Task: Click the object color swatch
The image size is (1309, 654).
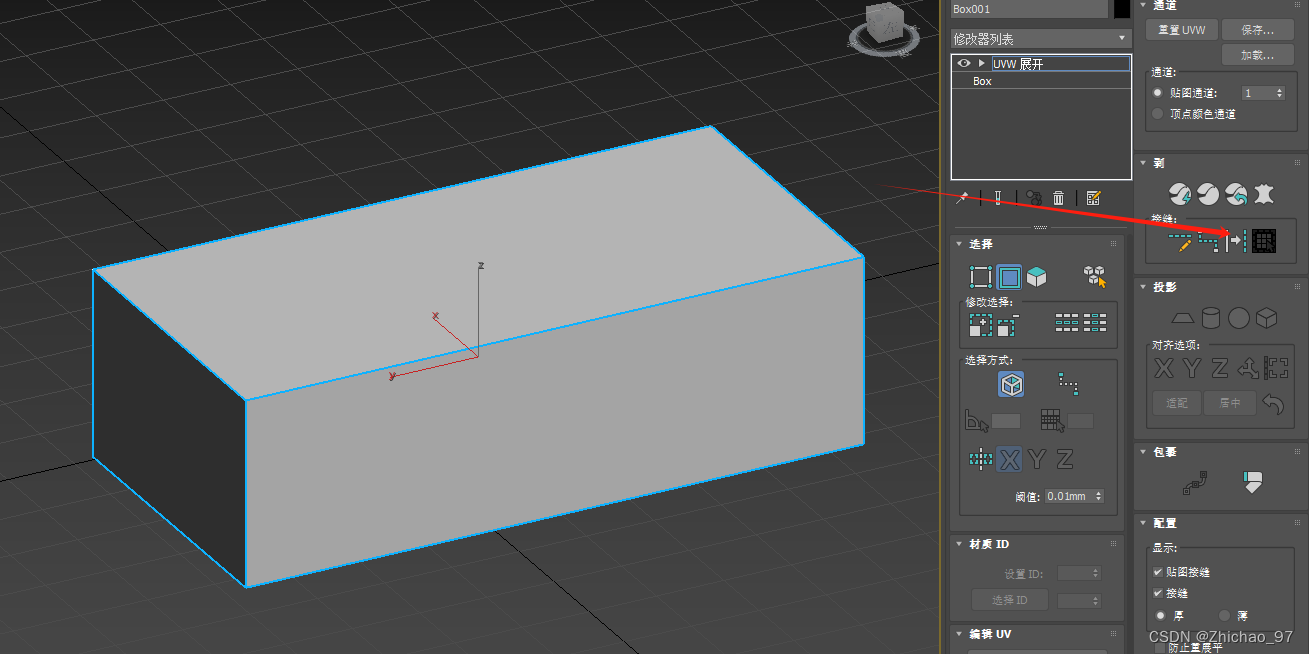Action: coord(1122,8)
